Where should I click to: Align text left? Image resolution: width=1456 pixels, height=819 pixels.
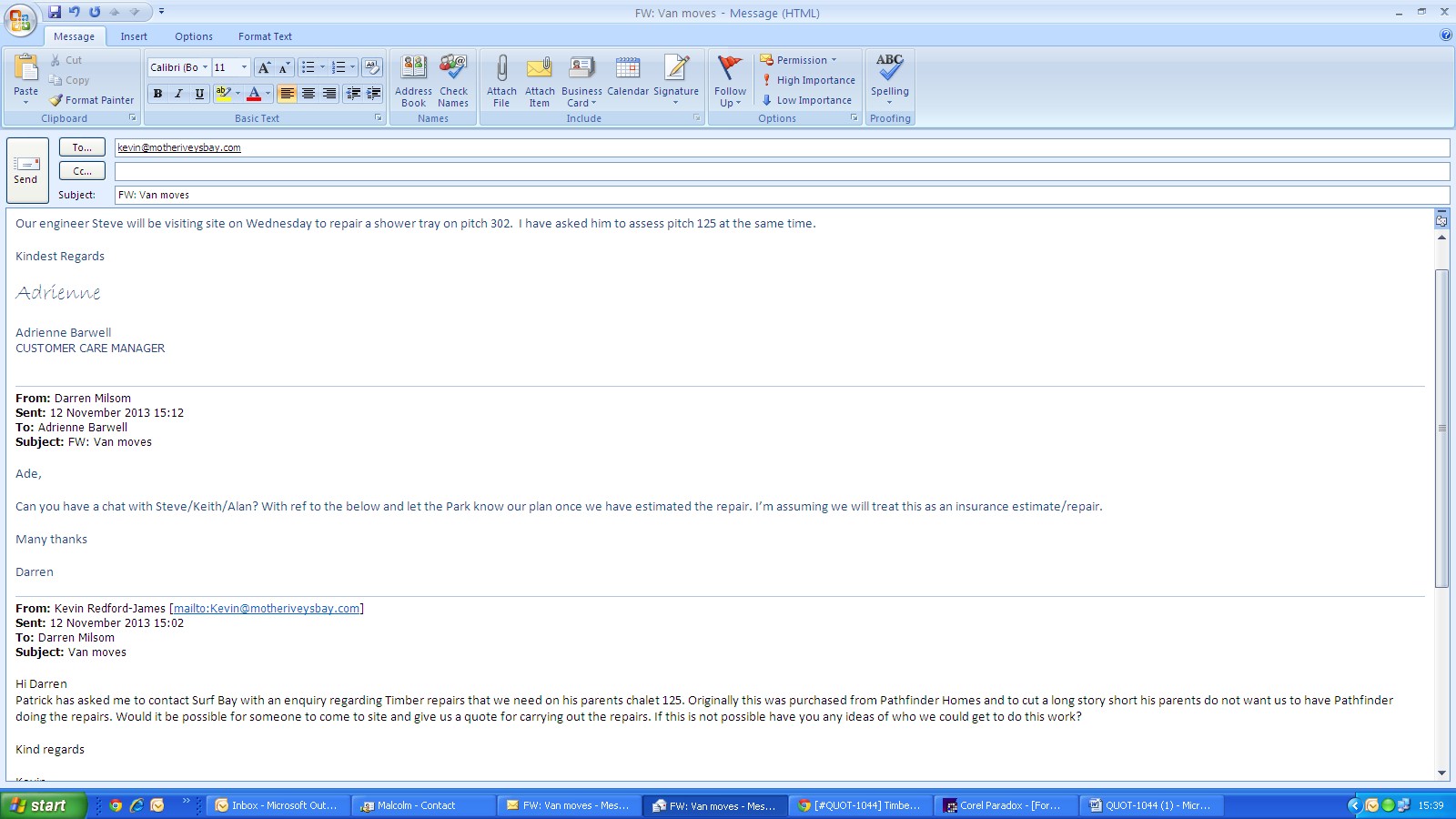point(287,93)
